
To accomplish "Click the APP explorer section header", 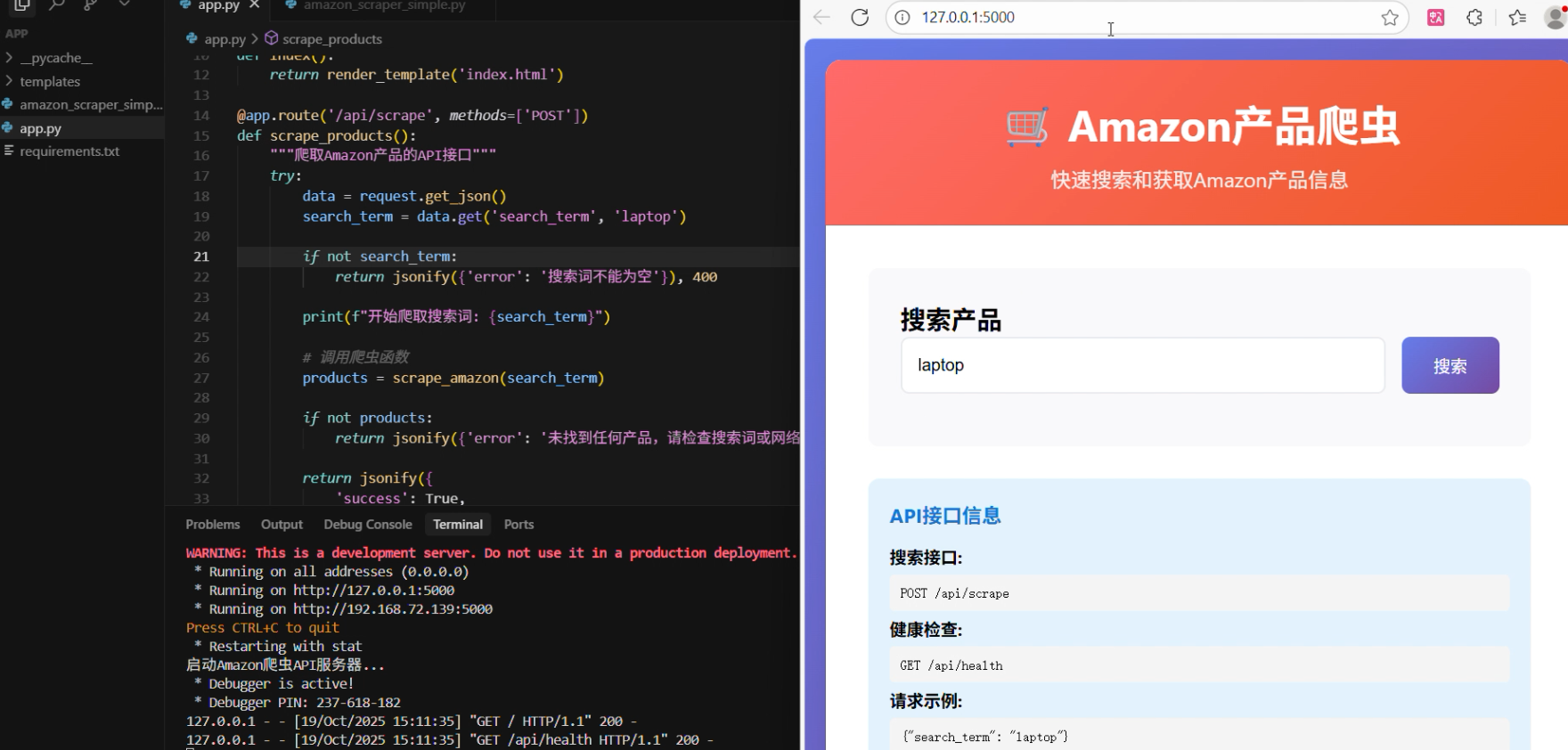I will click(x=17, y=34).
